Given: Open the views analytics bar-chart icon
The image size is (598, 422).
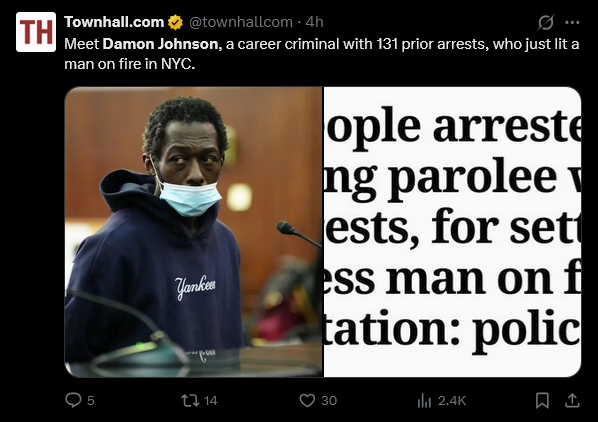Looking at the screenshot, I should 424,401.
